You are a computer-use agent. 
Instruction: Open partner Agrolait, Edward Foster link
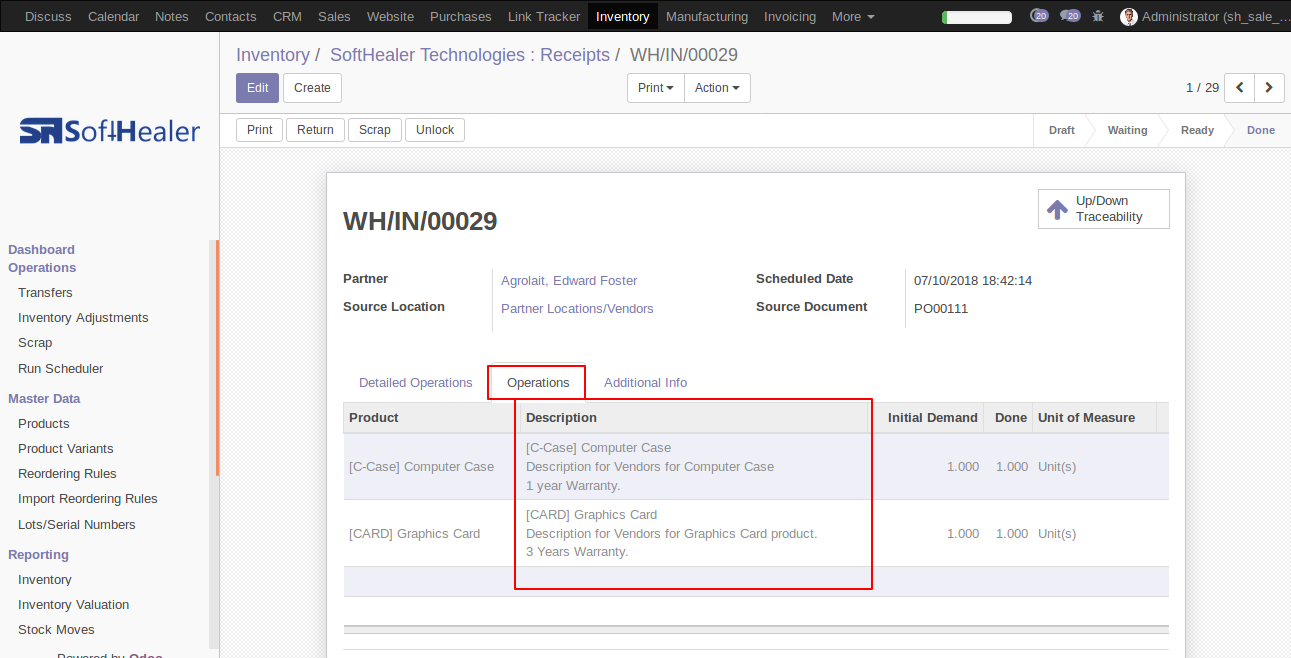(569, 281)
